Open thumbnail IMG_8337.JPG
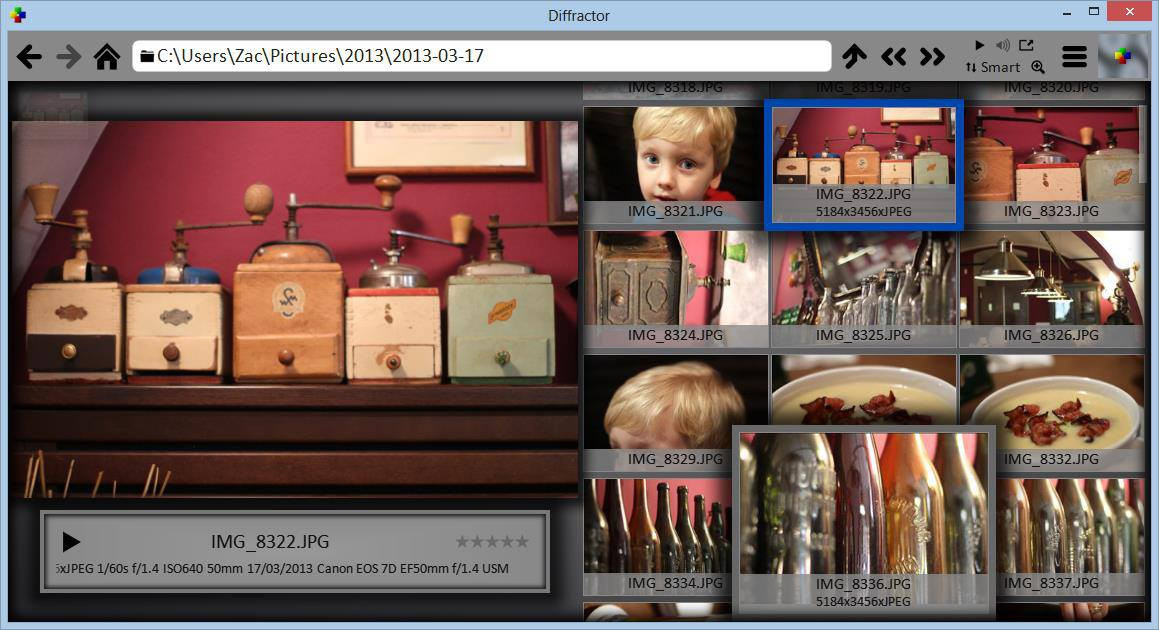Image resolution: width=1159 pixels, height=630 pixels. pyautogui.click(x=1069, y=537)
